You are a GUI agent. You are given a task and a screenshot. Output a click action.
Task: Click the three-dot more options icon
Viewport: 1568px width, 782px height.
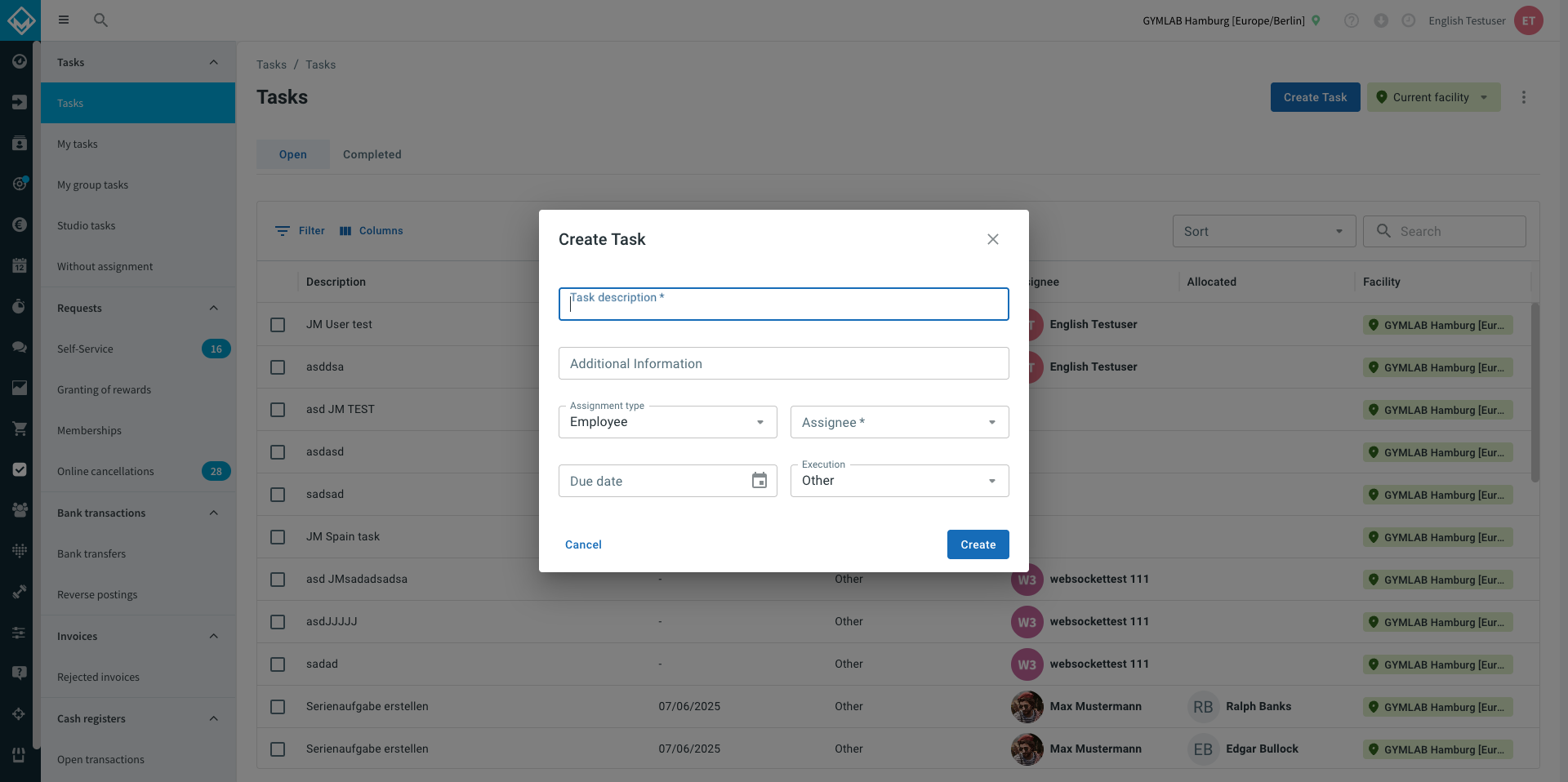pos(1523,97)
